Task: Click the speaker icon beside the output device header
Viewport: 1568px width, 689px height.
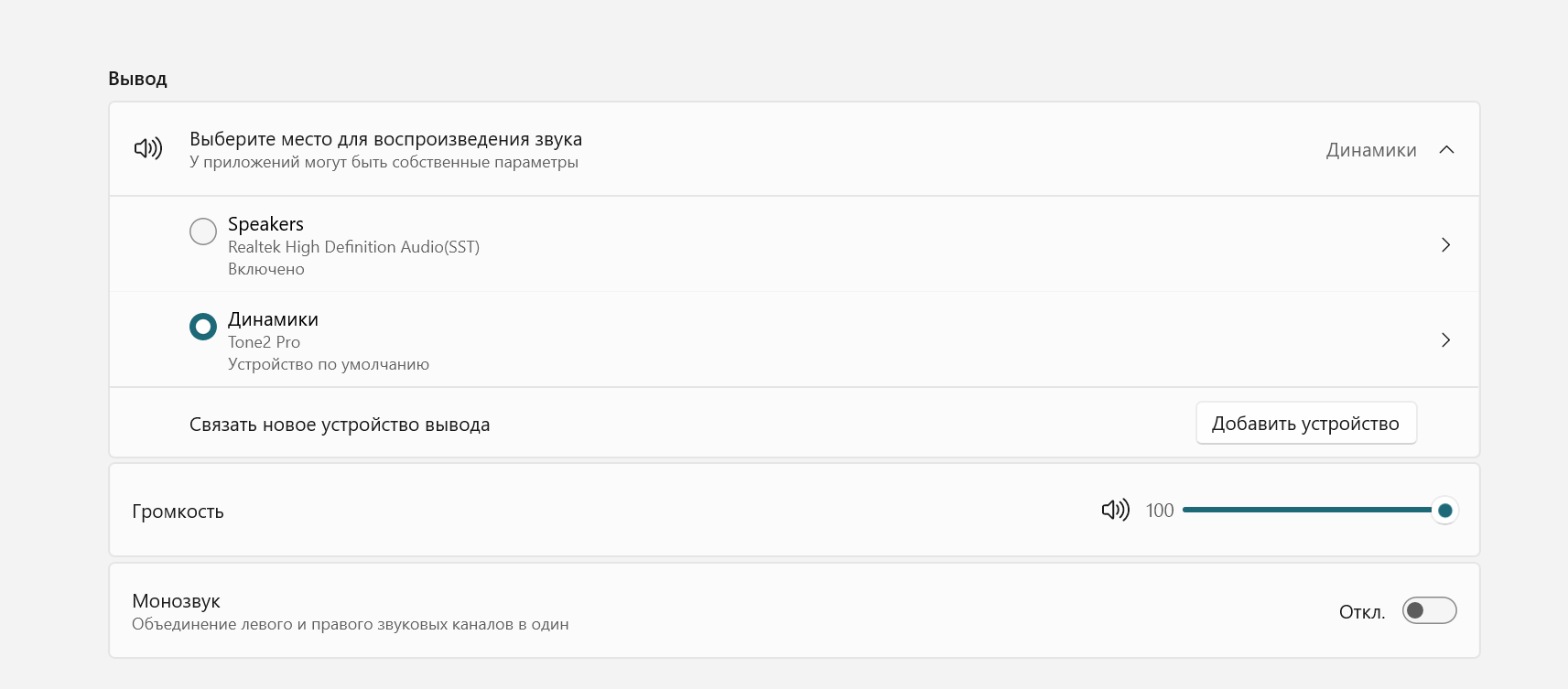Action: pyautogui.click(x=148, y=148)
